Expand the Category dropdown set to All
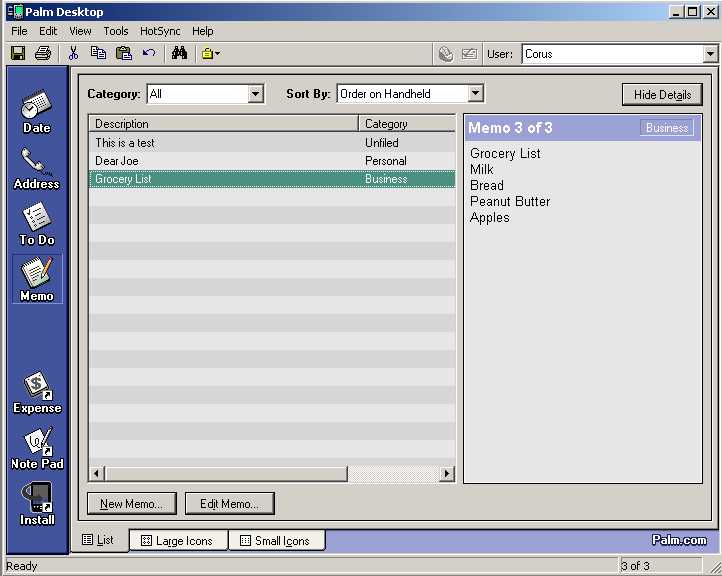722x576 pixels. [255, 94]
